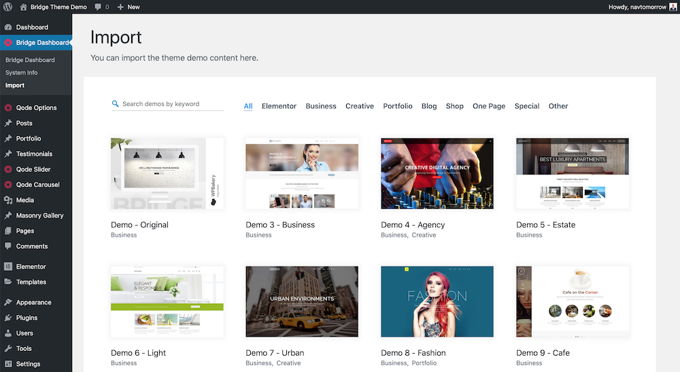
Task: Filter demos by One Page
Action: click(x=489, y=106)
